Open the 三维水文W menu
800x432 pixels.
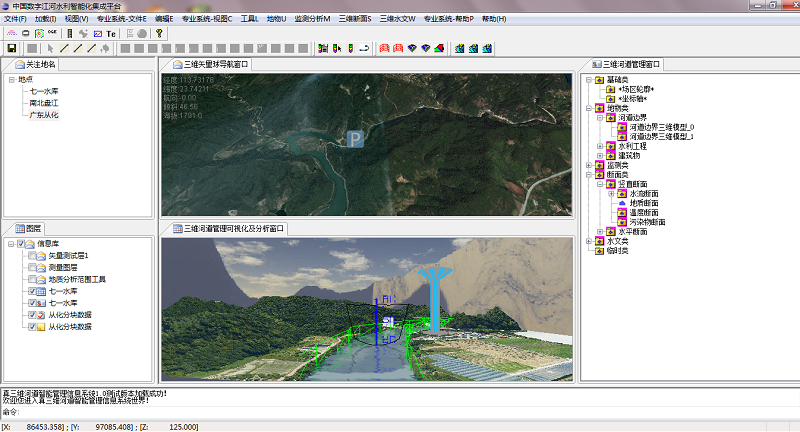[x=397, y=19]
